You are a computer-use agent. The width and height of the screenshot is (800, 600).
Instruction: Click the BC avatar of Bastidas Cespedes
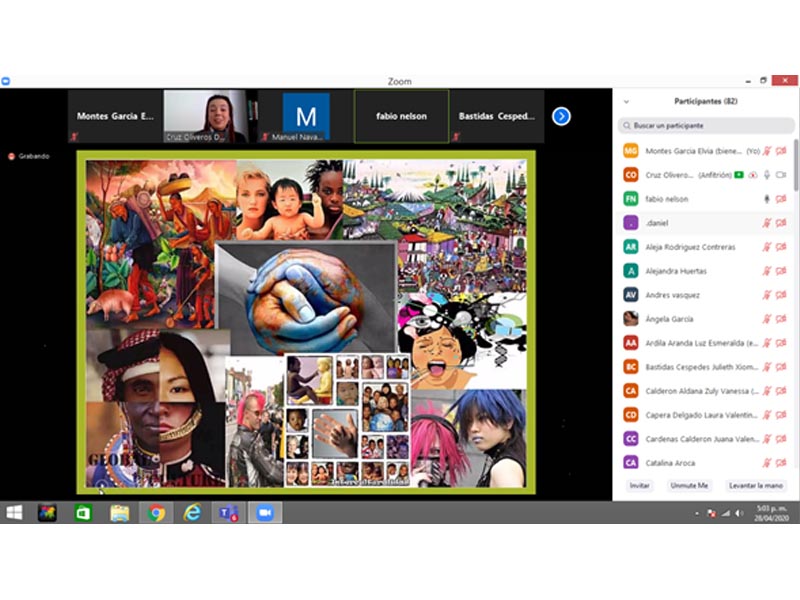click(x=631, y=367)
